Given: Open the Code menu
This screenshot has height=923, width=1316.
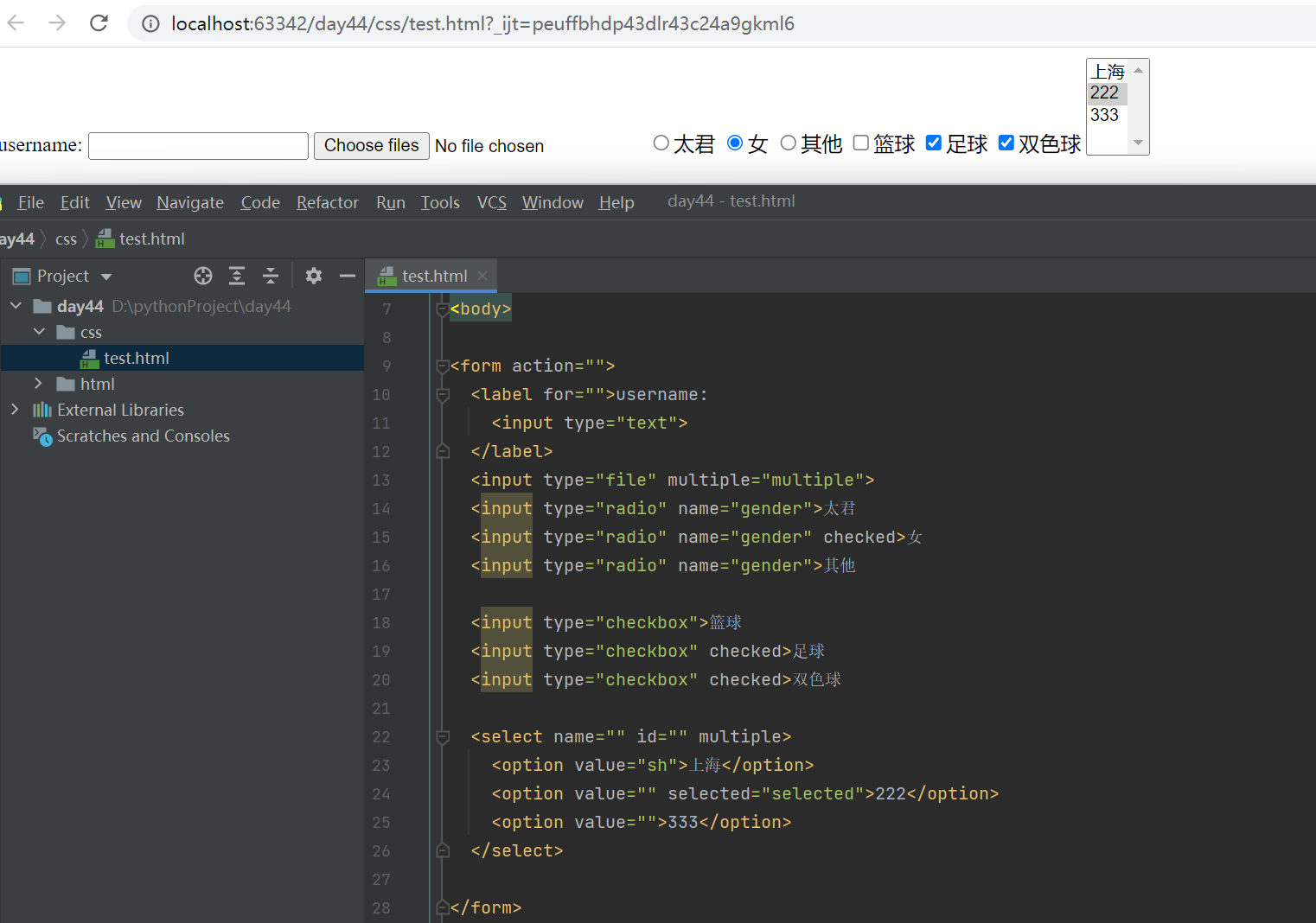Looking at the screenshot, I should 260,202.
